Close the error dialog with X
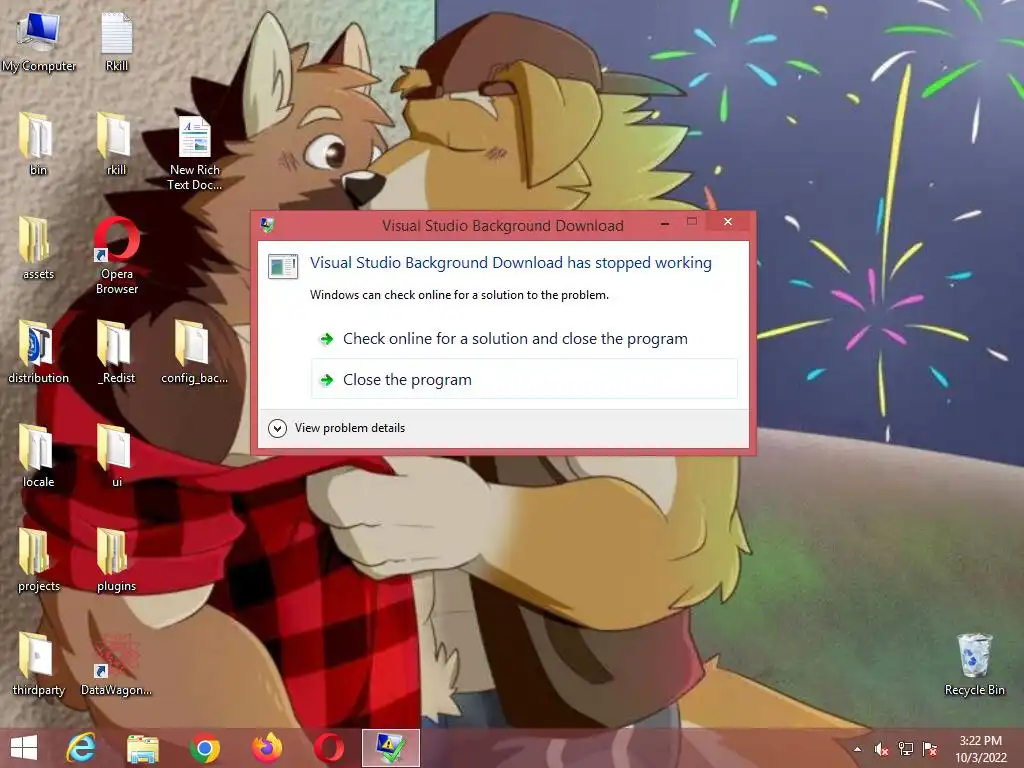Screen dimensions: 1024x768 tap(728, 222)
